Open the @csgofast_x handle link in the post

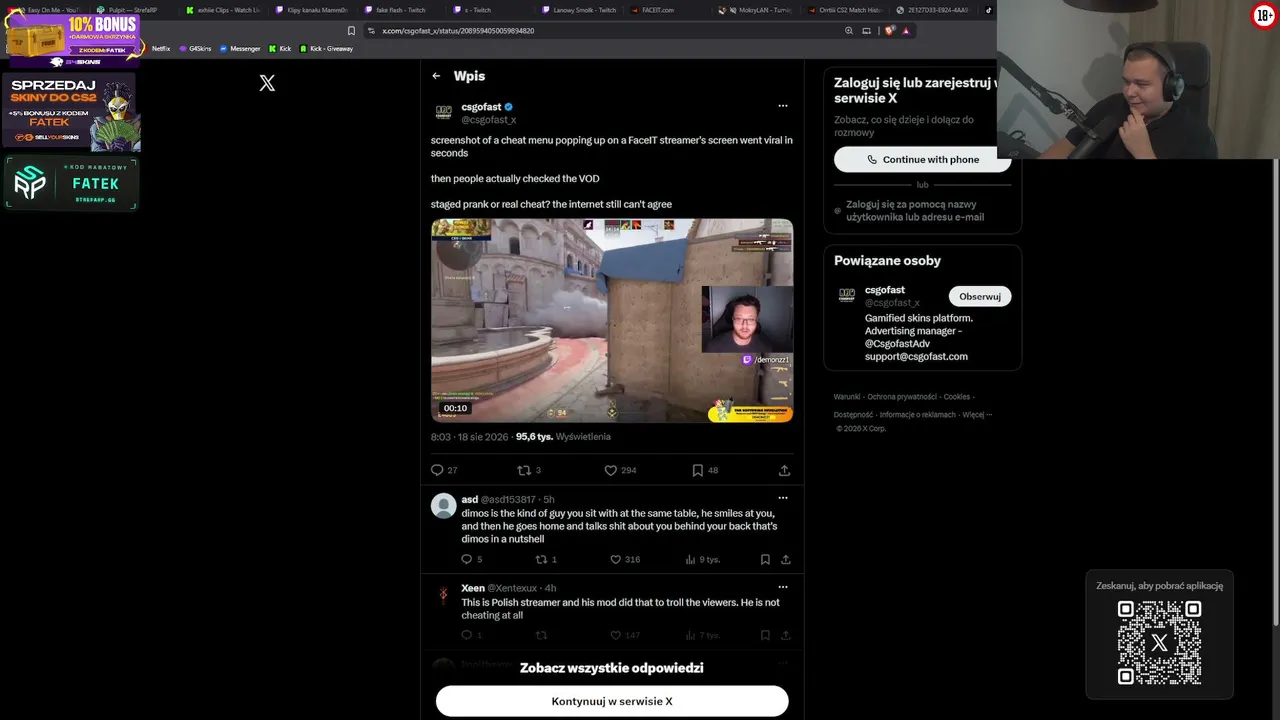click(489, 120)
